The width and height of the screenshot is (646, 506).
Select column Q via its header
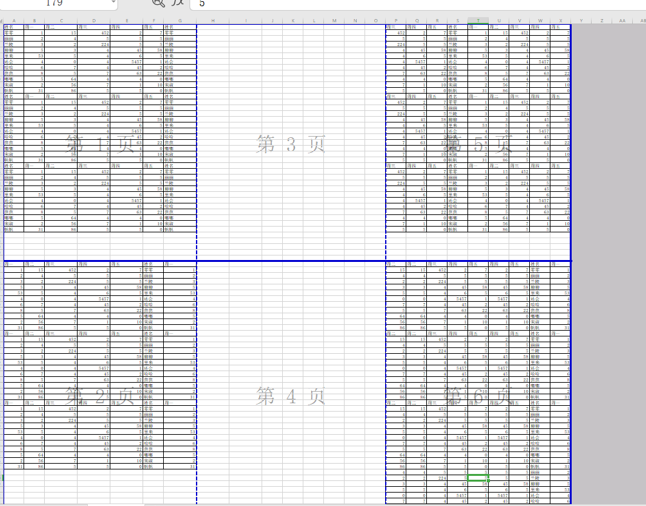click(x=417, y=21)
